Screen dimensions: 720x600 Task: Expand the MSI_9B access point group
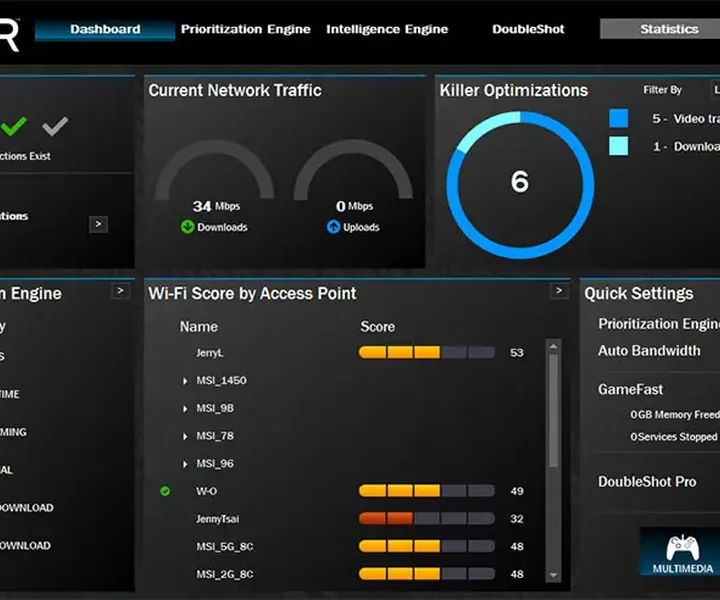click(185, 409)
